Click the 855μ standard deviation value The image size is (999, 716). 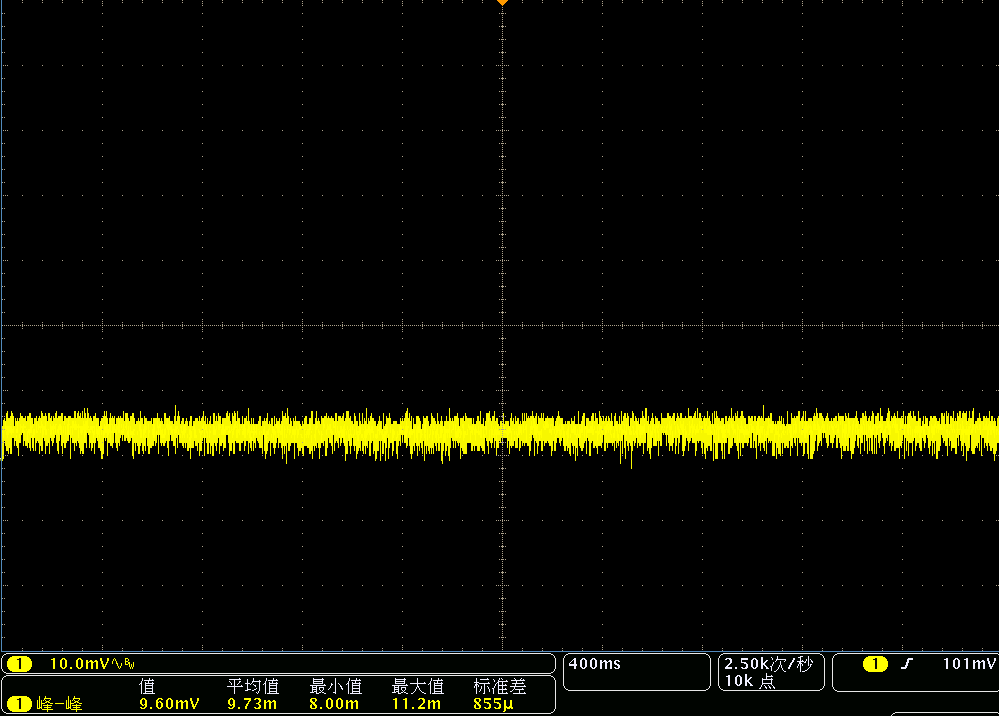point(493,704)
